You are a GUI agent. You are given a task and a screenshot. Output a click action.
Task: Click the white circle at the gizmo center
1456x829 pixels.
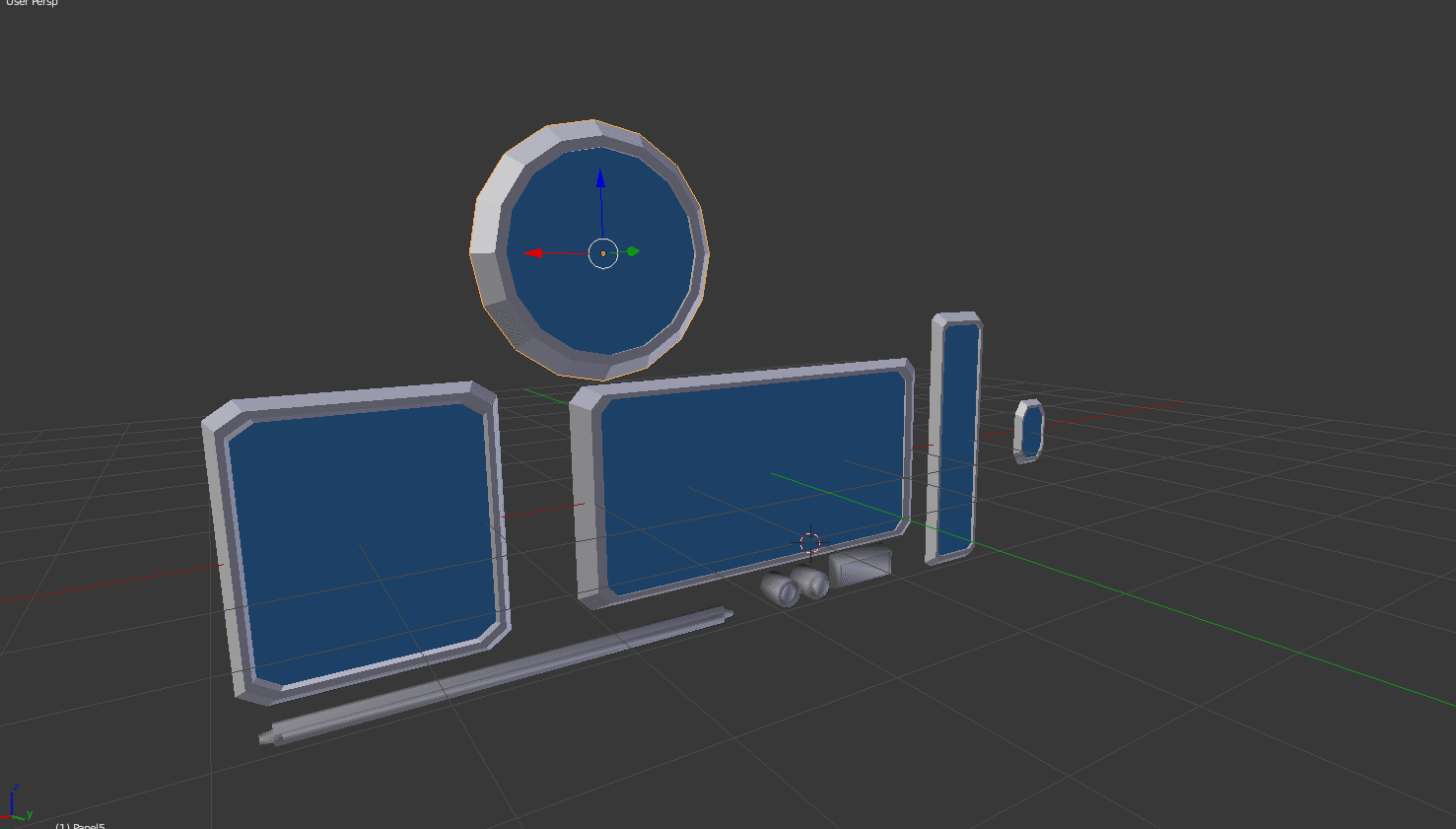tap(603, 253)
